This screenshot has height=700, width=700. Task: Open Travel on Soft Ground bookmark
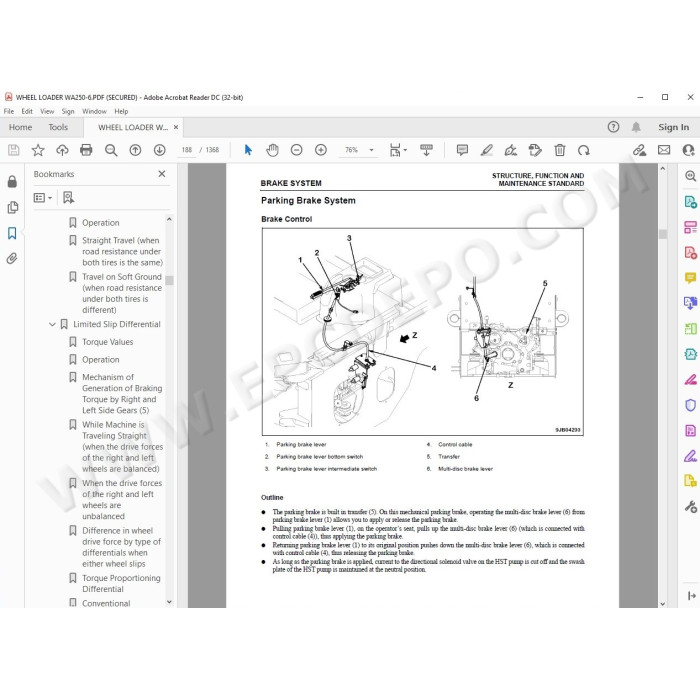(x=122, y=293)
